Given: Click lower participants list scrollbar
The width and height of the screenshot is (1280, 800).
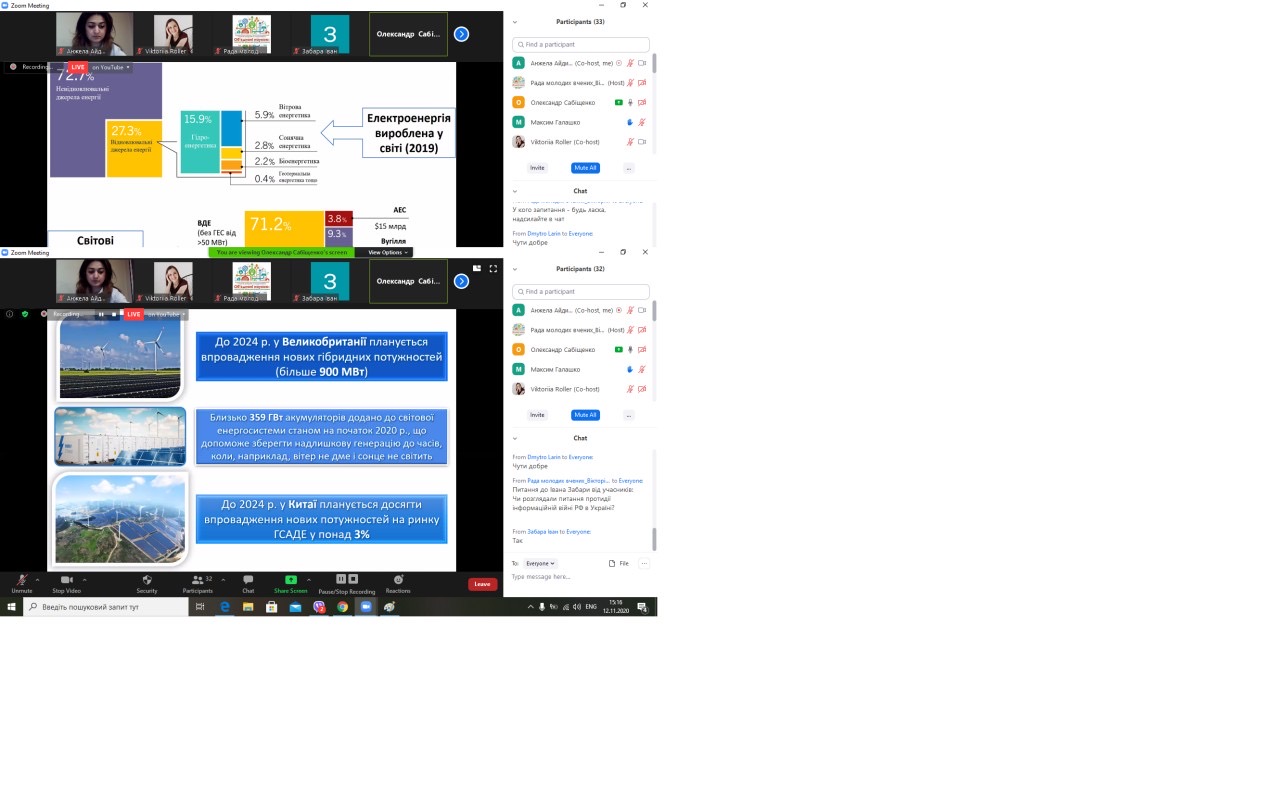Looking at the screenshot, I should (654, 311).
